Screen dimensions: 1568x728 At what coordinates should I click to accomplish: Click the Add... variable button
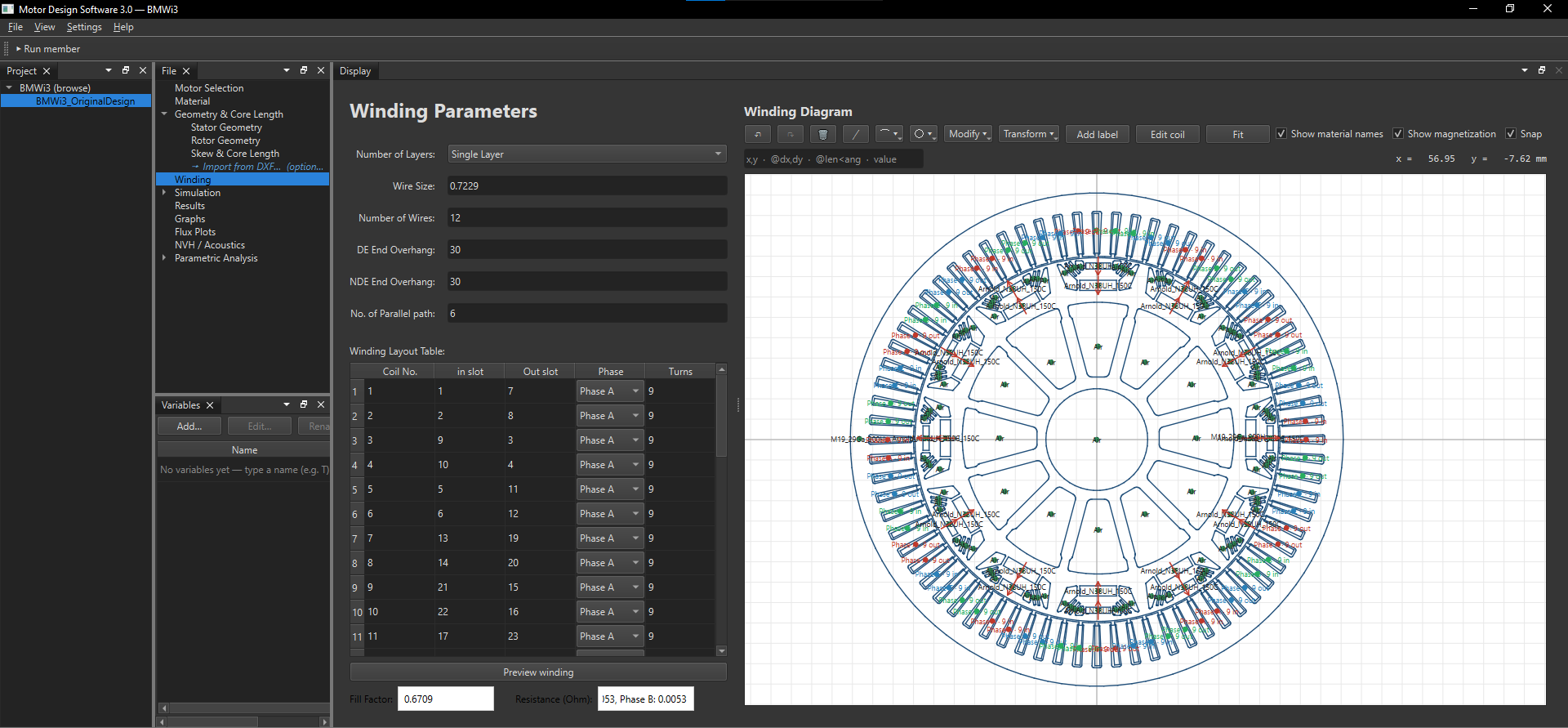pos(189,427)
